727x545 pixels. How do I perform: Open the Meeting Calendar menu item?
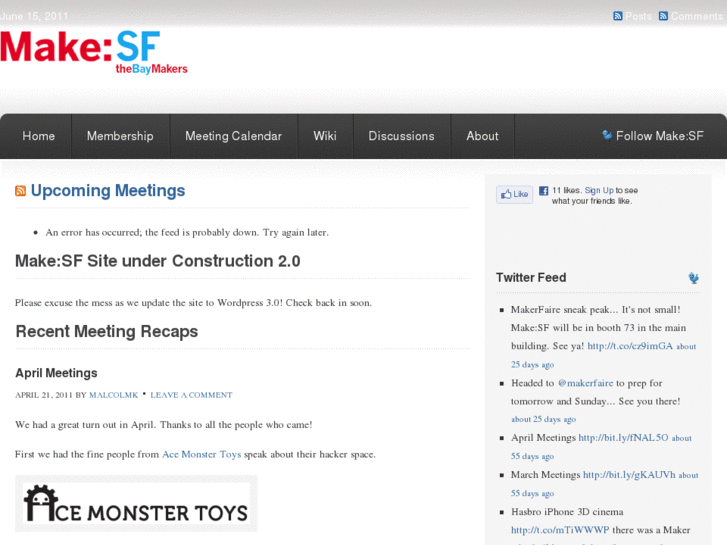coord(233,136)
